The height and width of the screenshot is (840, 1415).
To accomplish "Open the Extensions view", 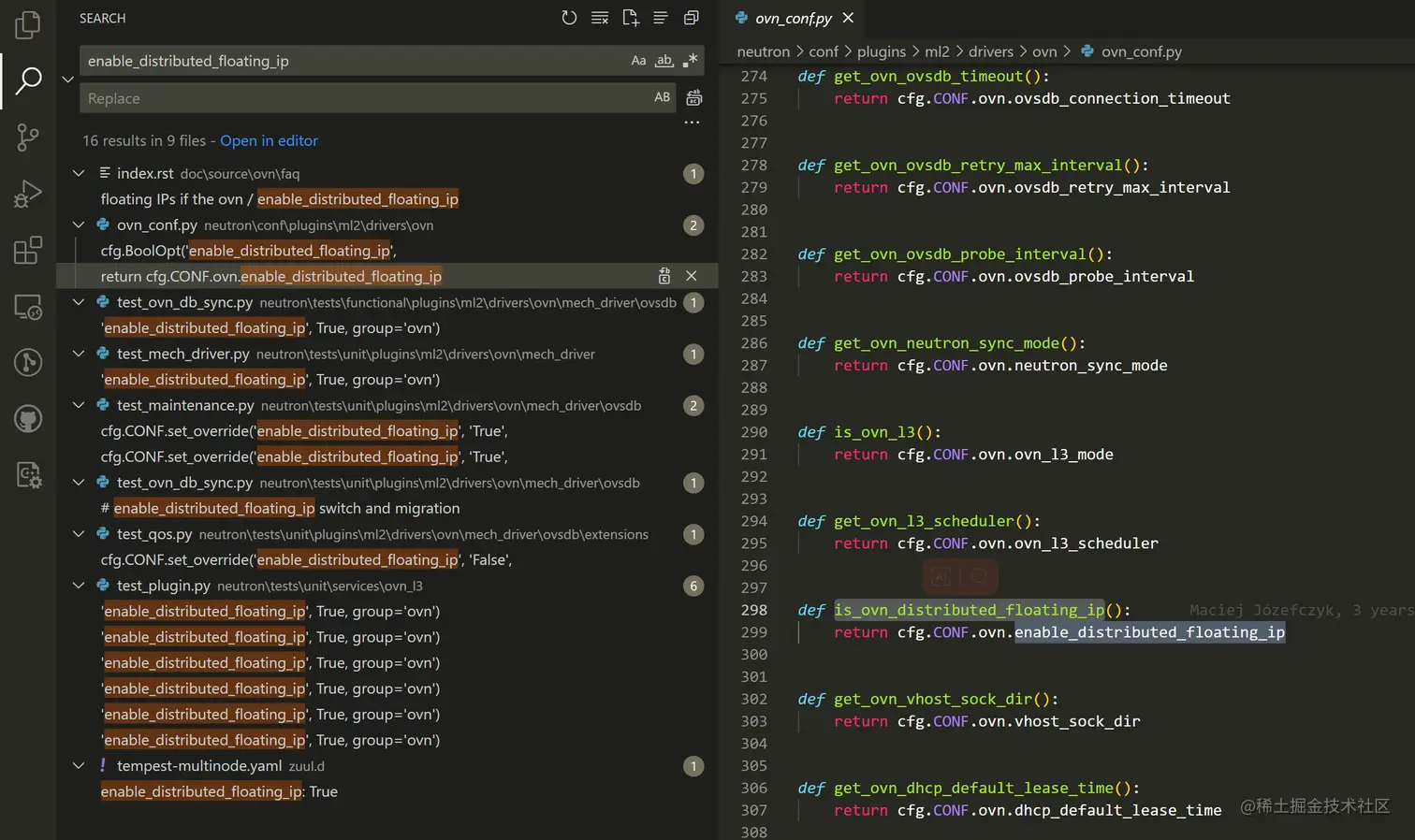I will [28, 250].
